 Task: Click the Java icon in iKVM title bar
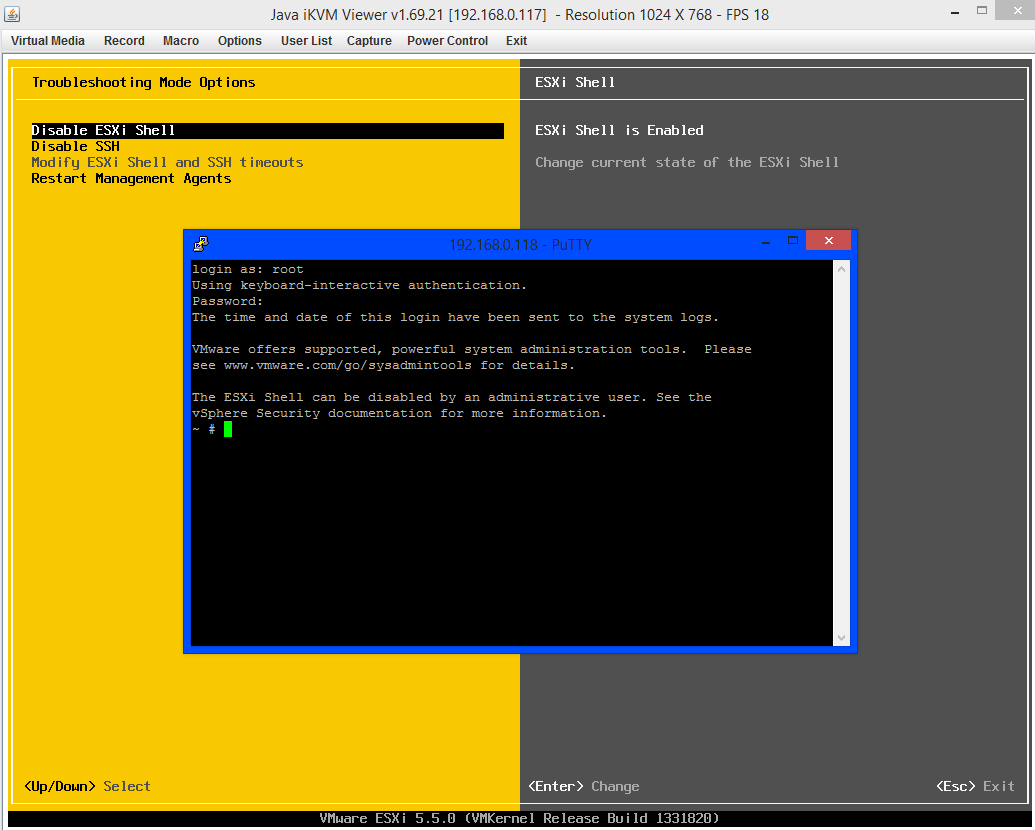pyautogui.click(x=12, y=13)
